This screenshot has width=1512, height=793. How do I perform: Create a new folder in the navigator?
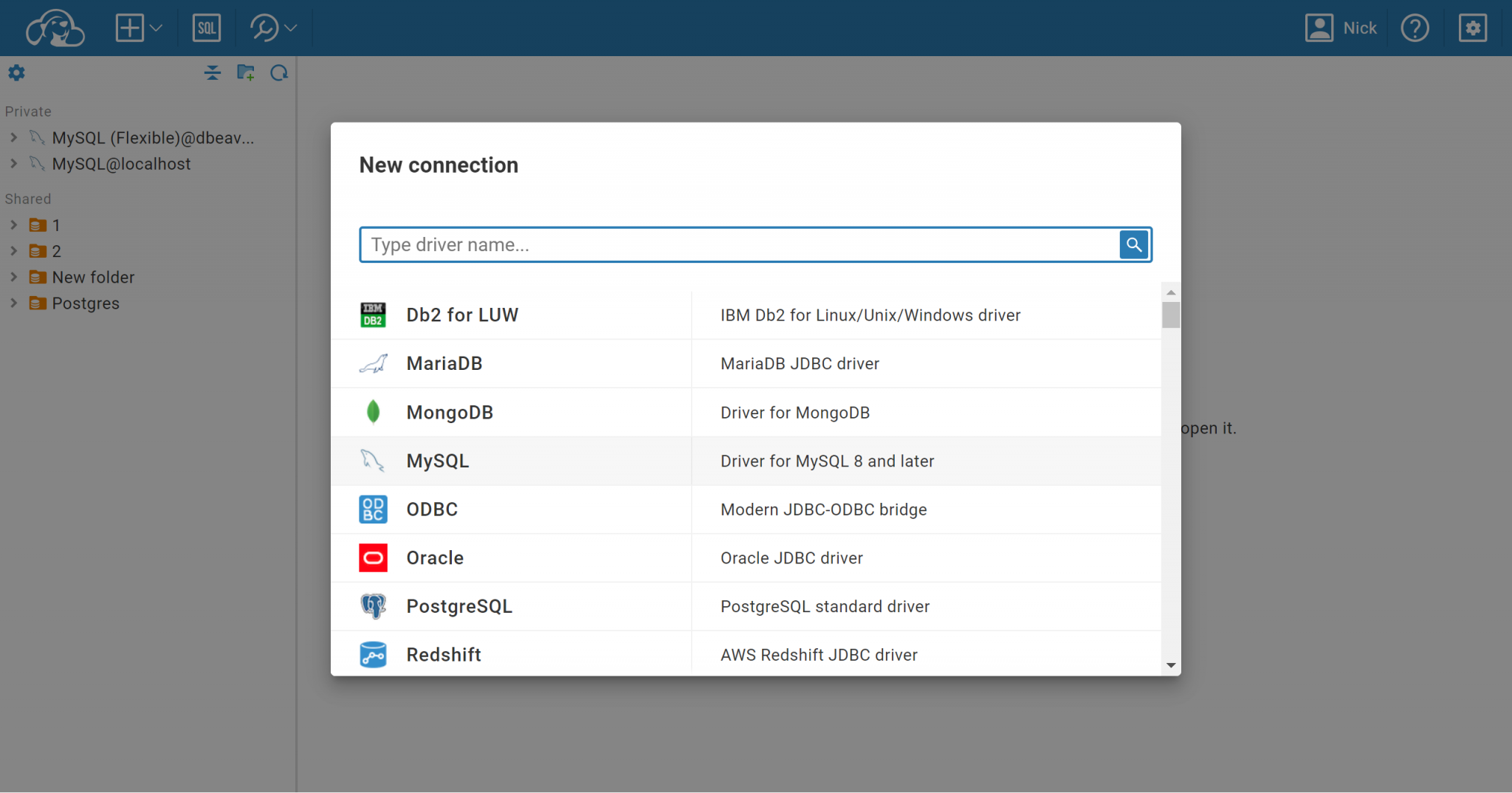coord(245,72)
